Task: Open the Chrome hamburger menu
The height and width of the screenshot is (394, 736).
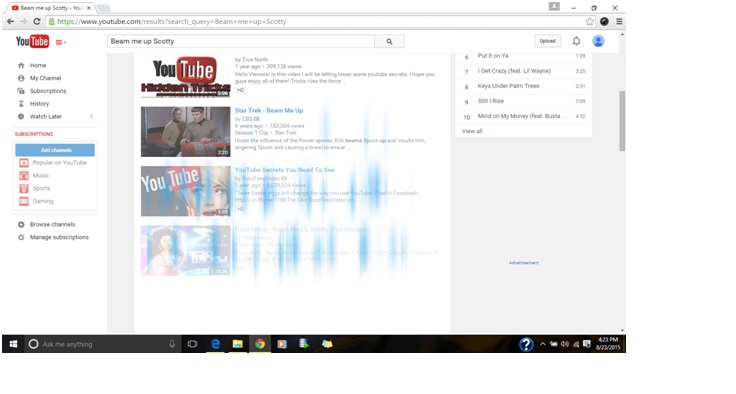Action: [619, 22]
